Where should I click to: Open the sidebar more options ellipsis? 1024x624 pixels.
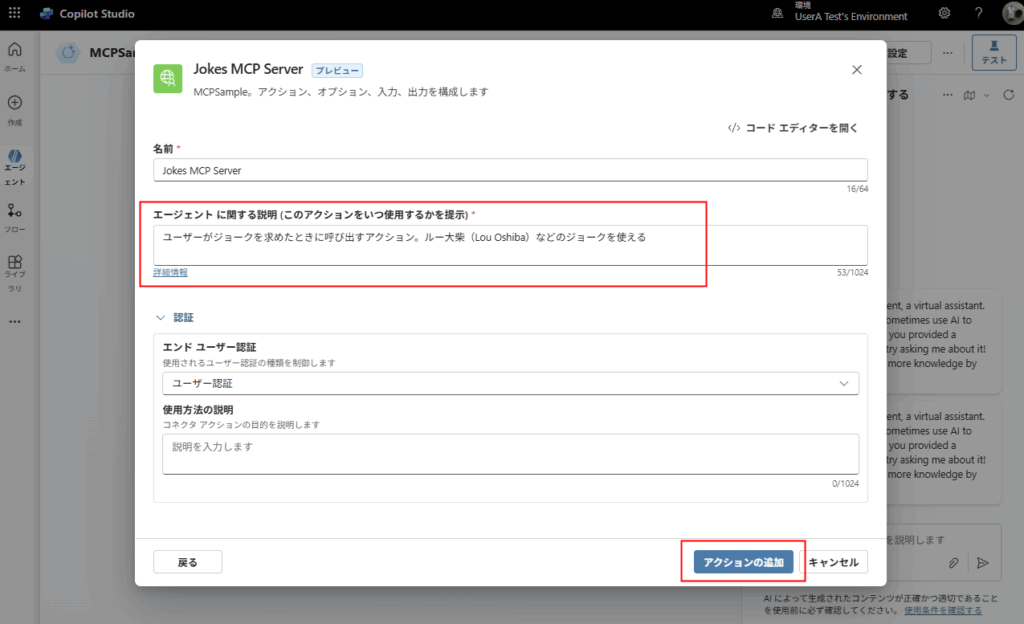tap(14, 321)
